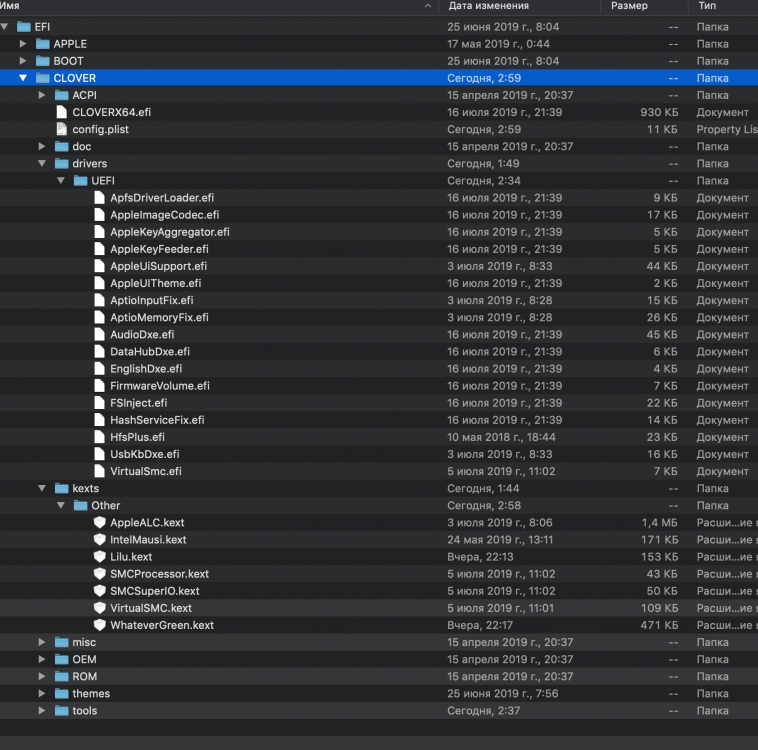Expand the ACPI folder
The image size is (758, 750).
coord(42,95)
